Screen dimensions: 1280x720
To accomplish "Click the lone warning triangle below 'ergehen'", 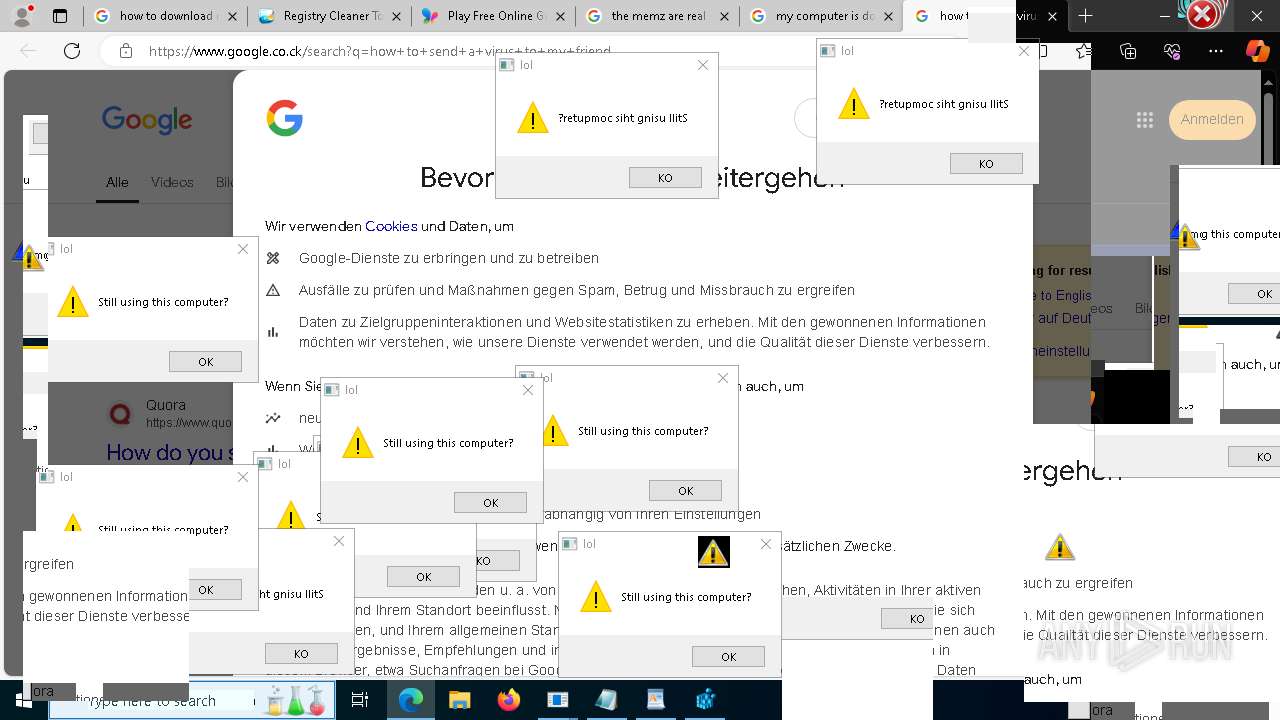I will (x=1059, y=548).
